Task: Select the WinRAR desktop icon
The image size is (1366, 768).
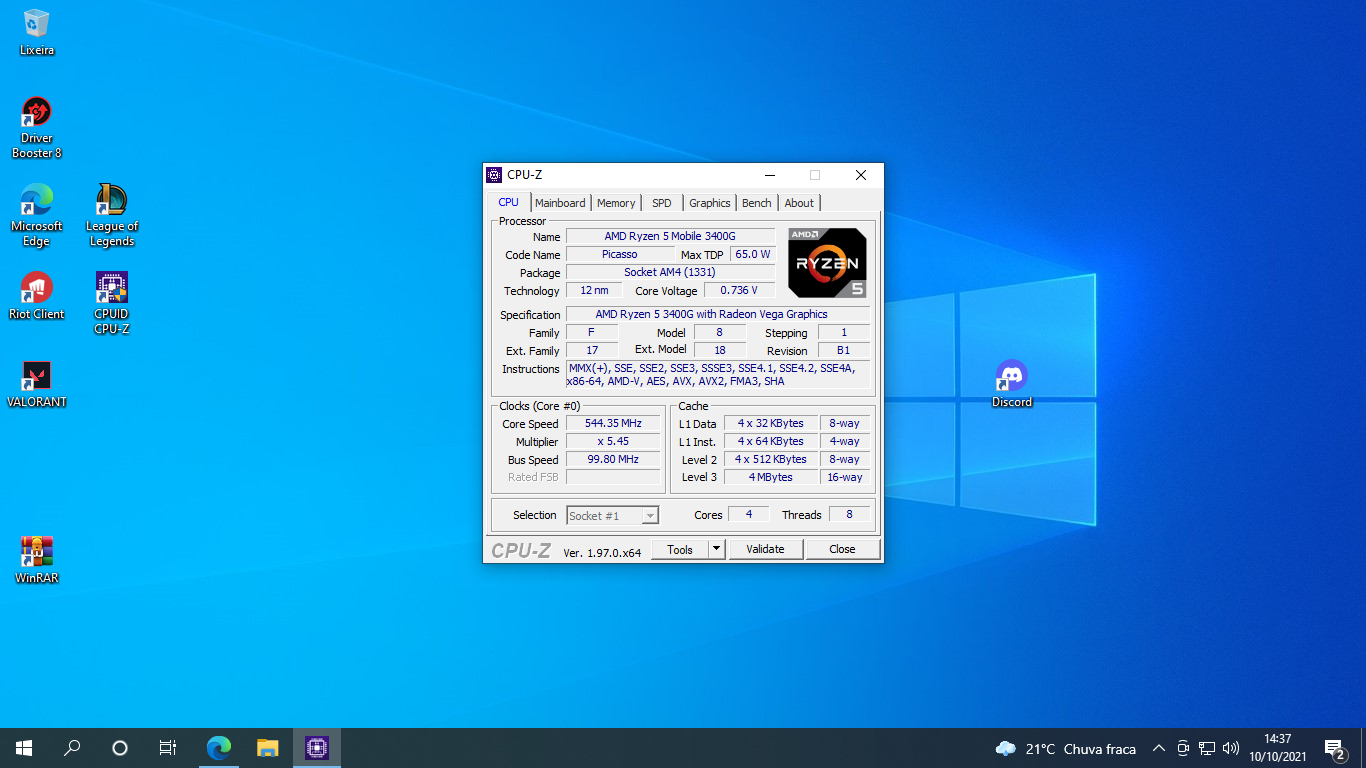Action: [37, 559]
